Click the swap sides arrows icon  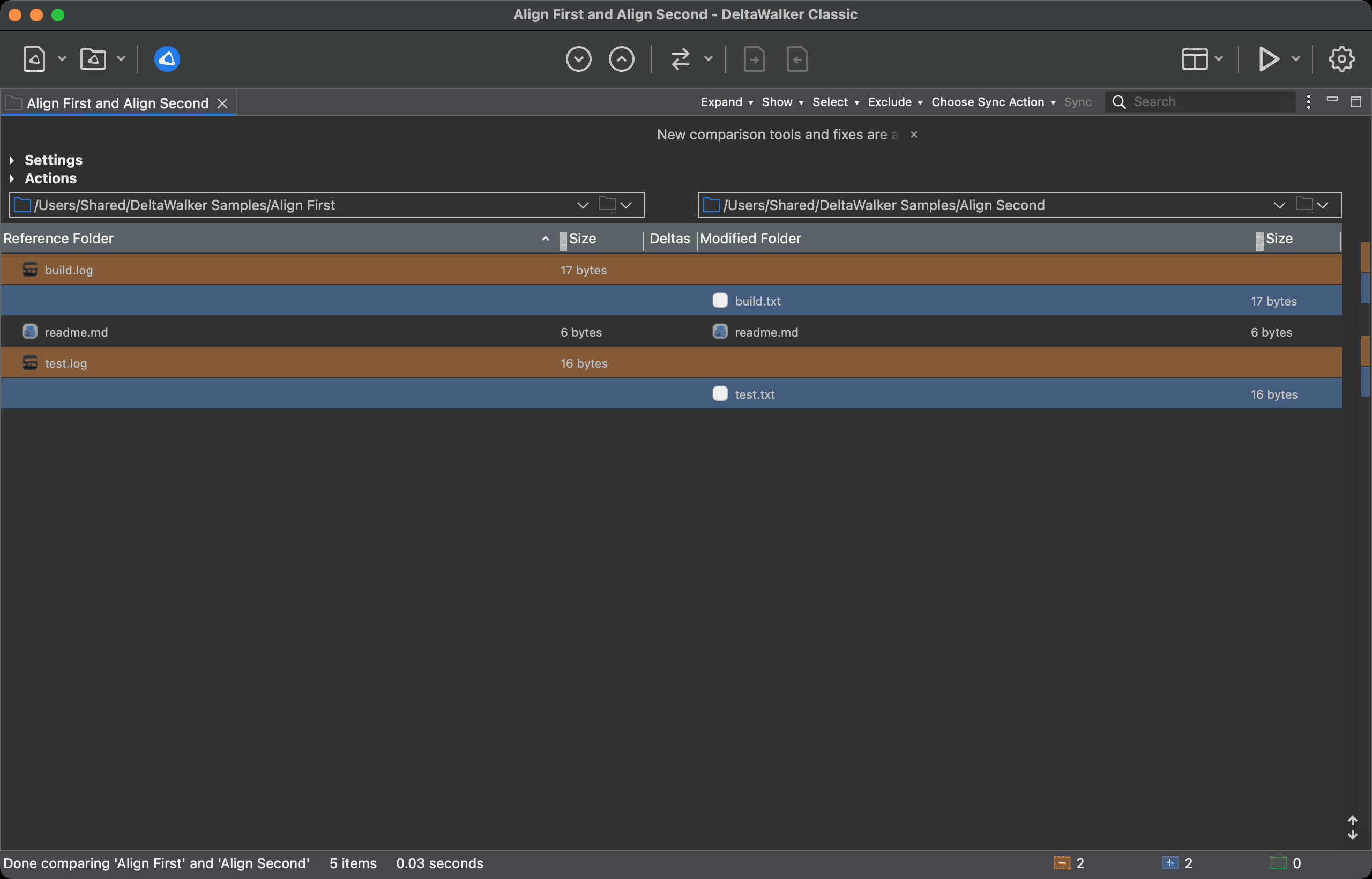pos(680,59)
